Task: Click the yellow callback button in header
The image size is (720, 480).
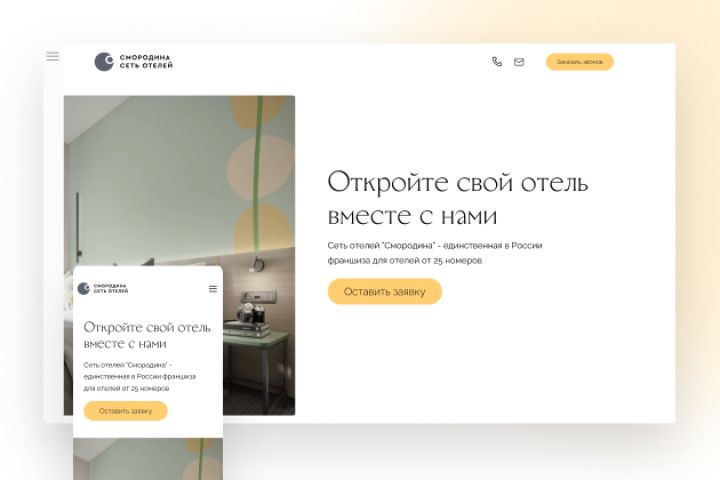Action: (579, 62)
